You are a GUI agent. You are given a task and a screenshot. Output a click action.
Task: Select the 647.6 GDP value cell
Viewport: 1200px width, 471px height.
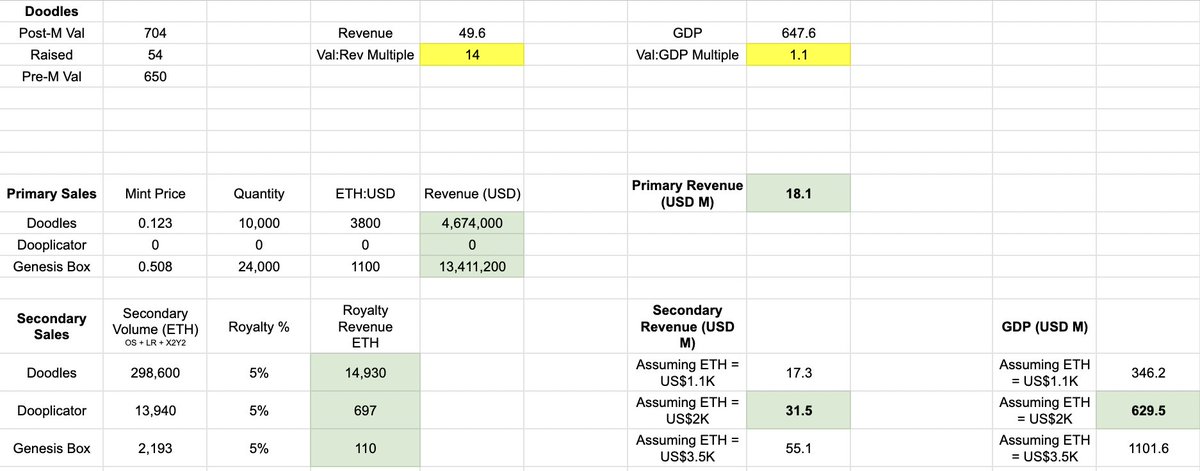point(798,33)
